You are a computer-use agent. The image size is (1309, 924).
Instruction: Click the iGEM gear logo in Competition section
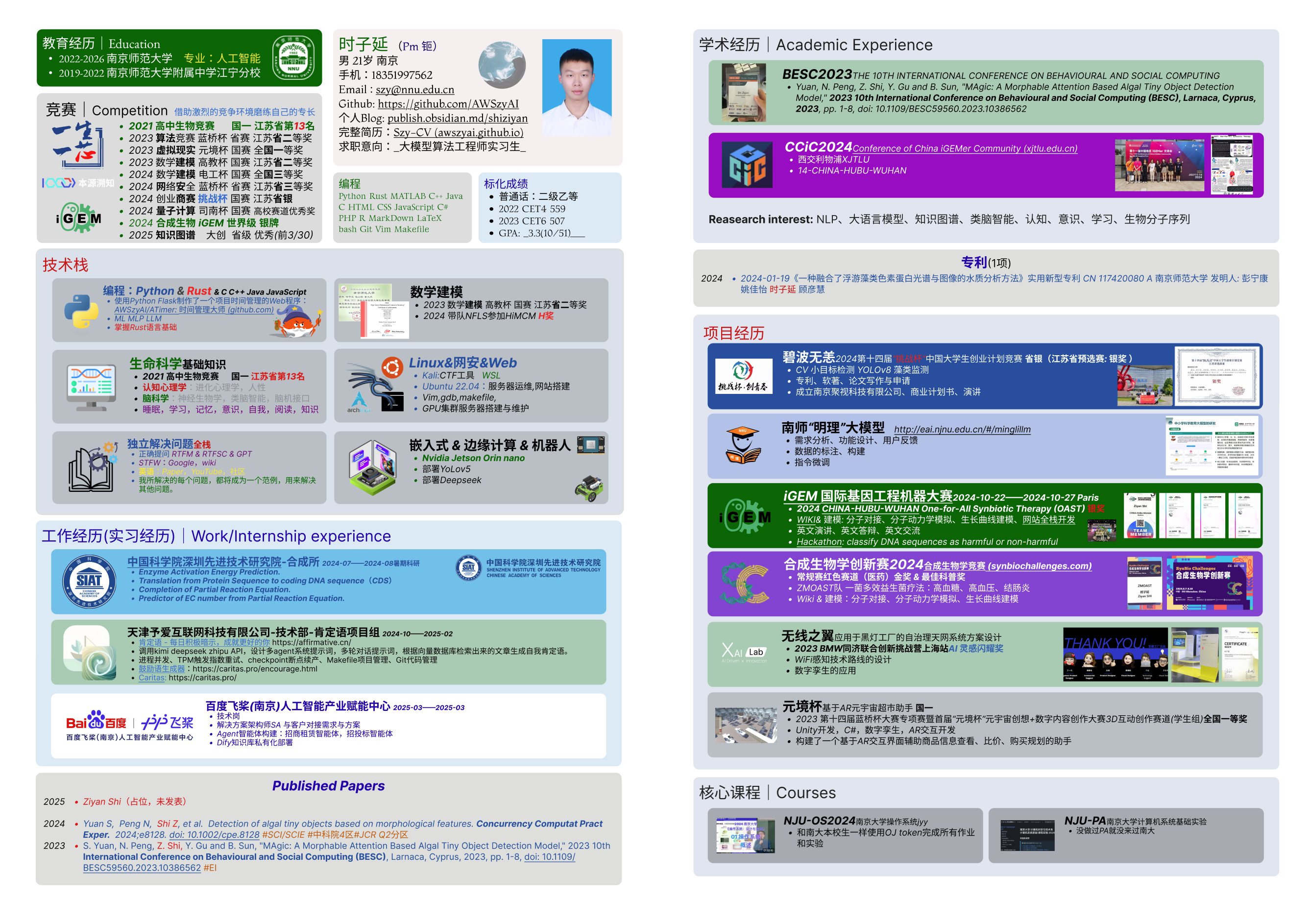tap(79, 218)
